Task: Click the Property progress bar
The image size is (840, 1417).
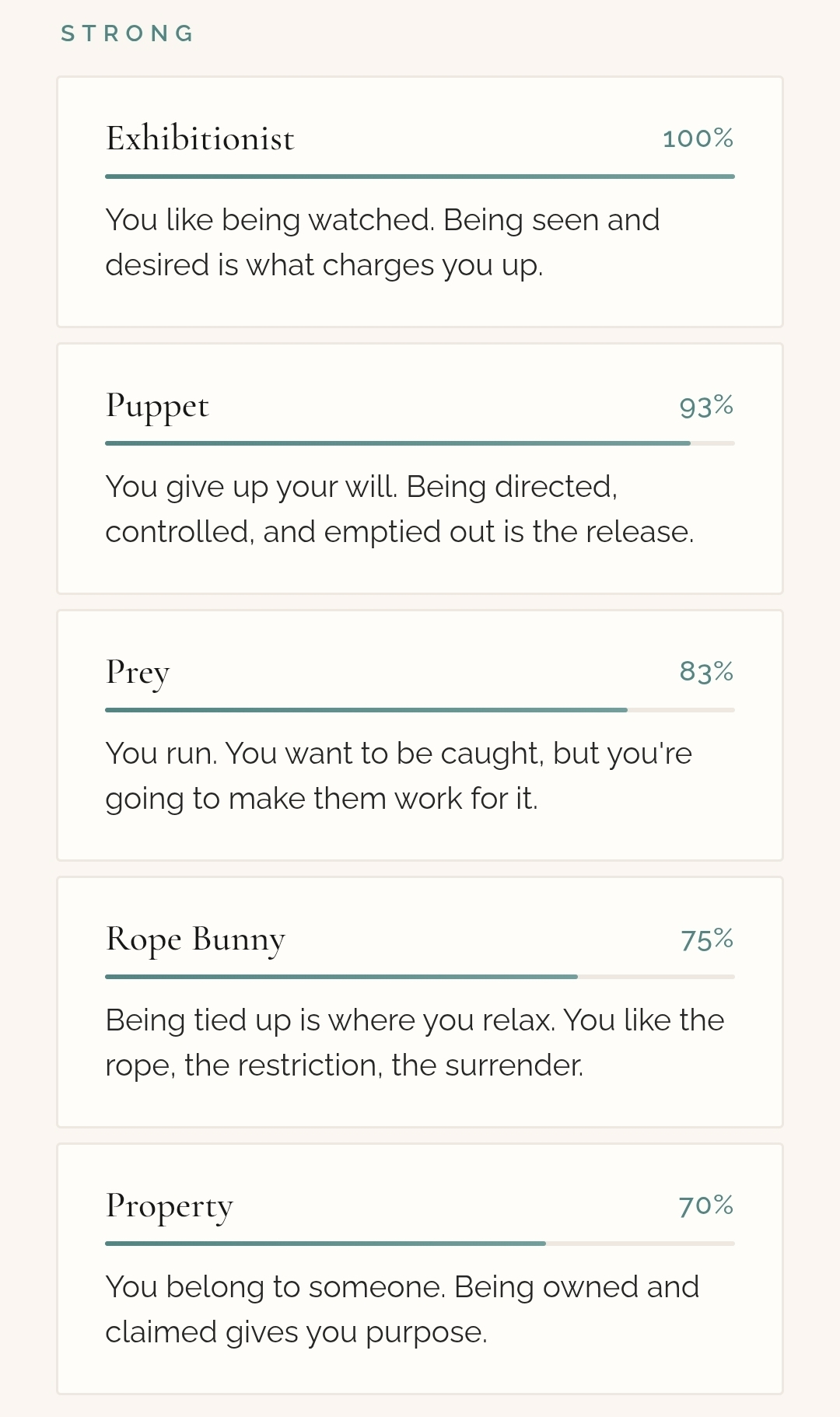Action: [420, 1244]
